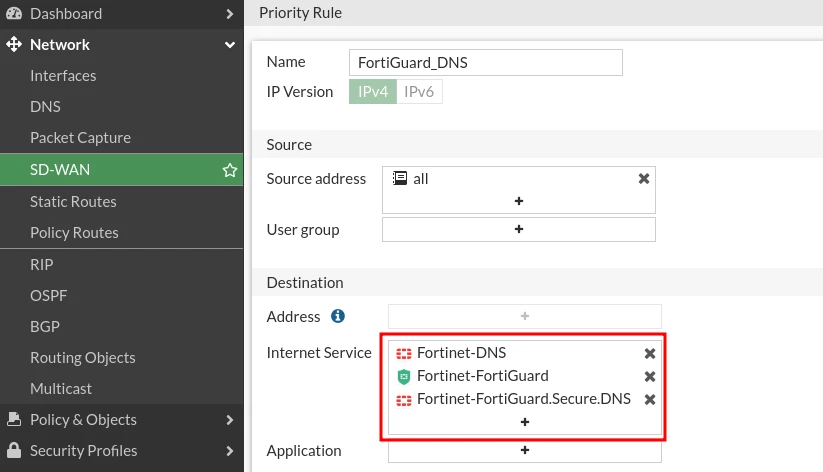Add a destination address with plus
823x472 pixels.
pyautogui.click(x=524, y=316)
